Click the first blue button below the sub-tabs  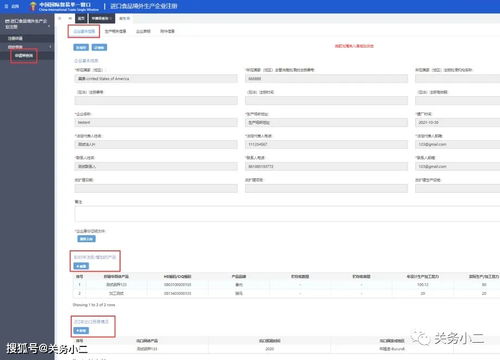pyautogui.click(x=81, y=47)
